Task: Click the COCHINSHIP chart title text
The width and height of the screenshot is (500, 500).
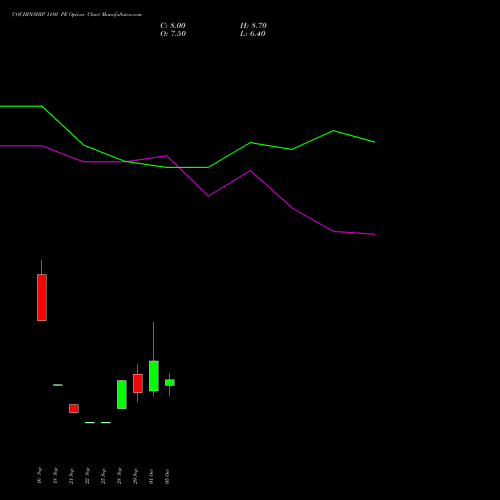Action: coord(77,15)
